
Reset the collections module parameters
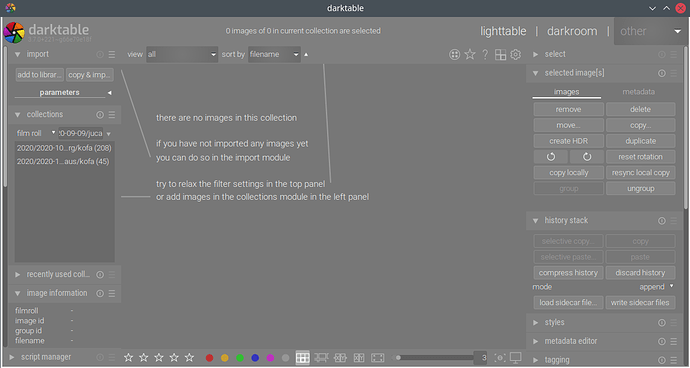click(x=100, y=114)
